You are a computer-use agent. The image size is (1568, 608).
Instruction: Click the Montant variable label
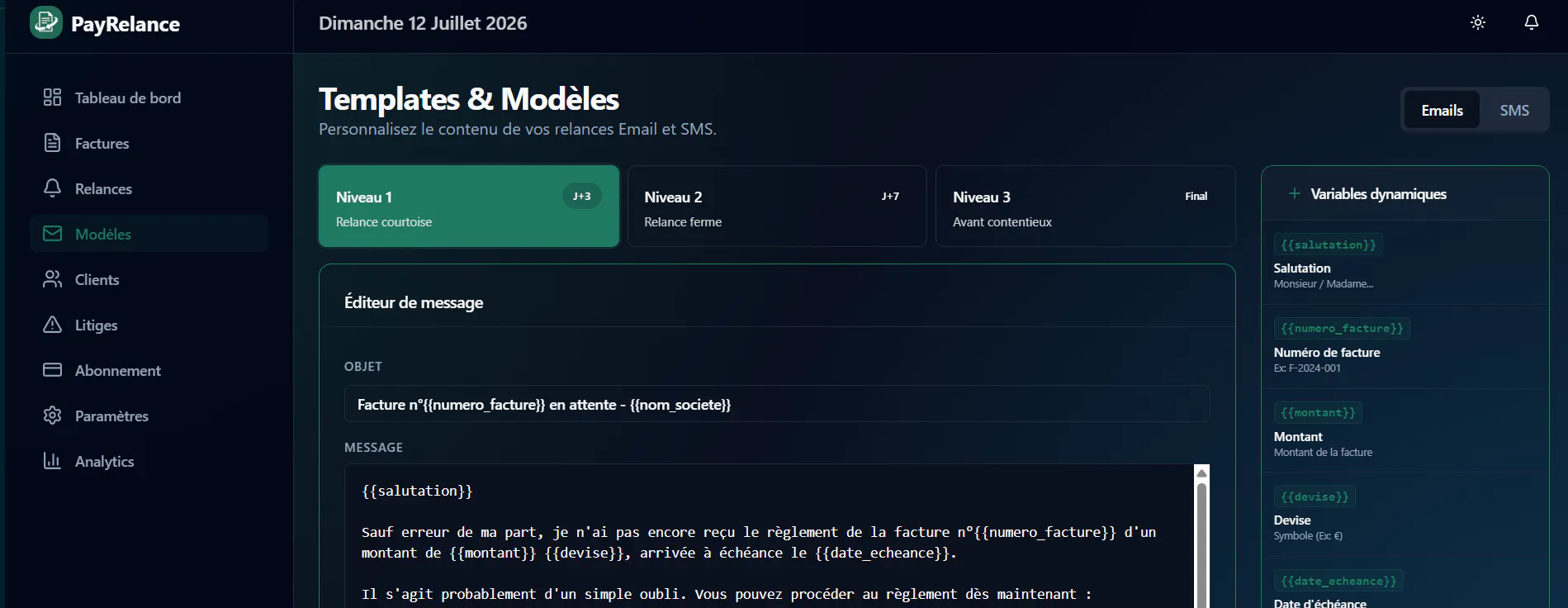[x=1298, y=436]
